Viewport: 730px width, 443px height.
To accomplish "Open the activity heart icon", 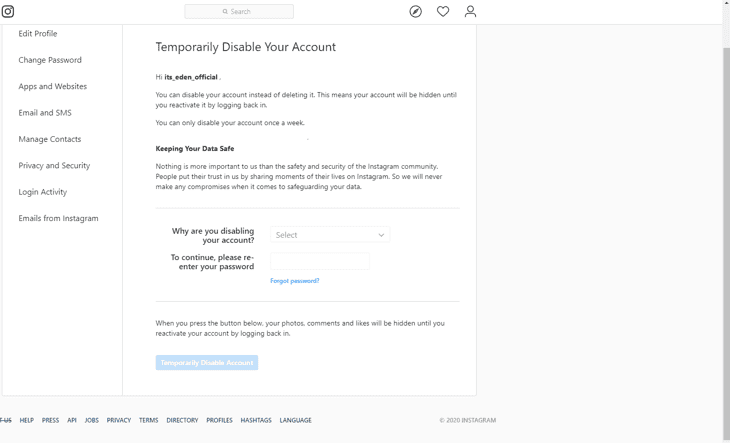I will pyautogui.click(x=443, y=11).
